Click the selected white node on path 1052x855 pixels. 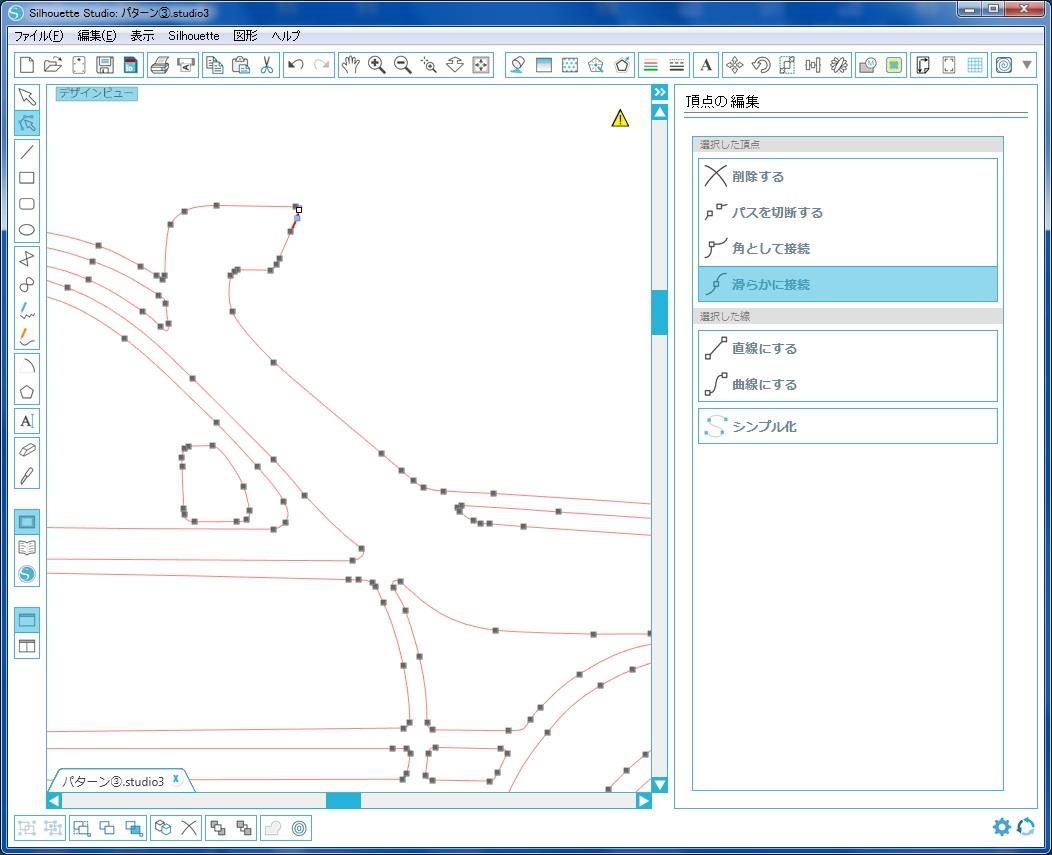pyautogui.click(x=299, y=210)
